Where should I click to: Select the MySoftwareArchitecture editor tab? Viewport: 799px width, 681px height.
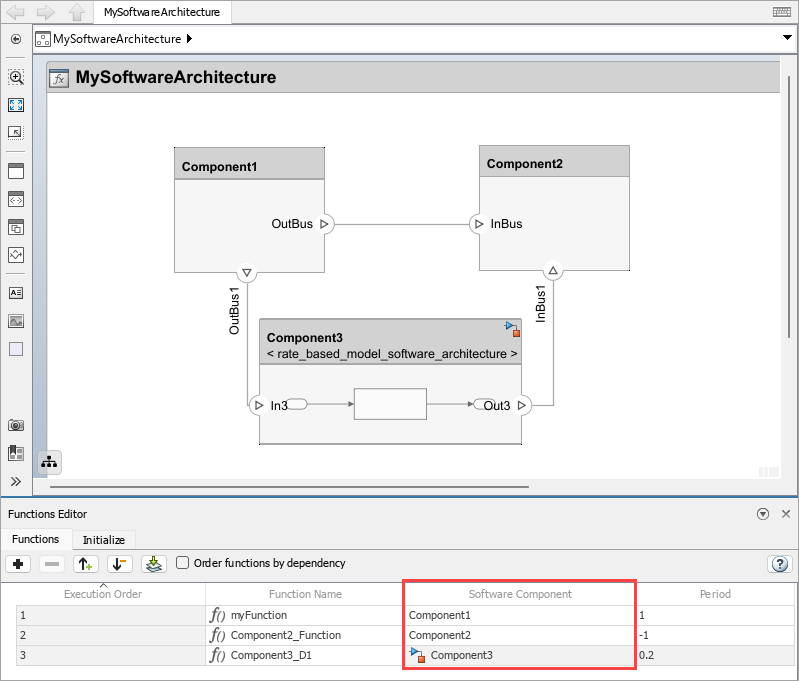162,12
